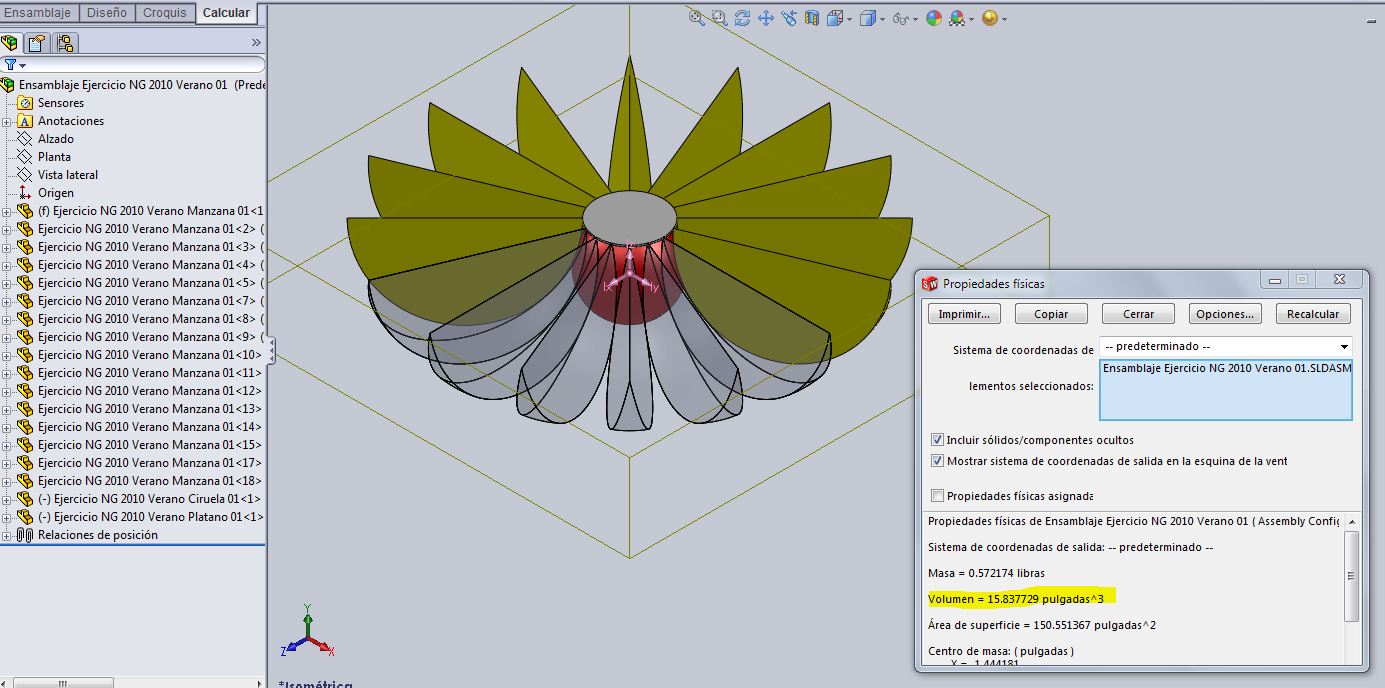Toggle Mostrar sistema de coordenadas de salida checkbox
1385x688 pixels.
coord(937,461)
